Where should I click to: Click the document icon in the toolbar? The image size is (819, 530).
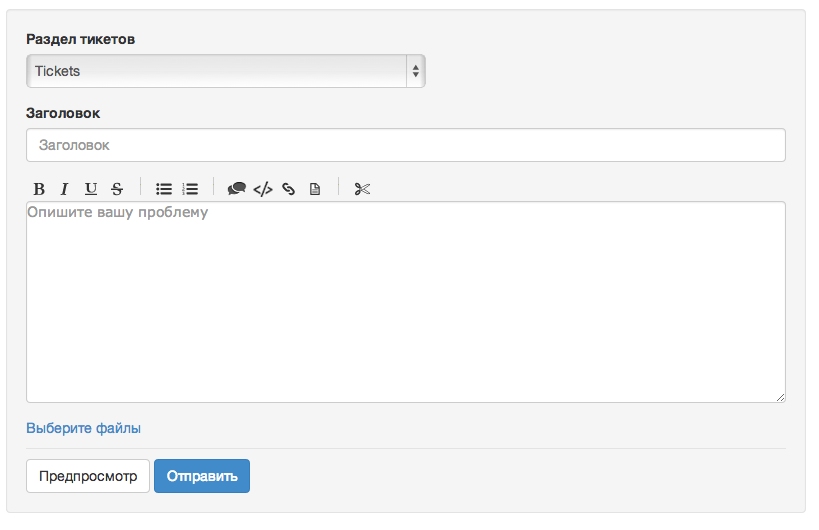coord(315,188)
